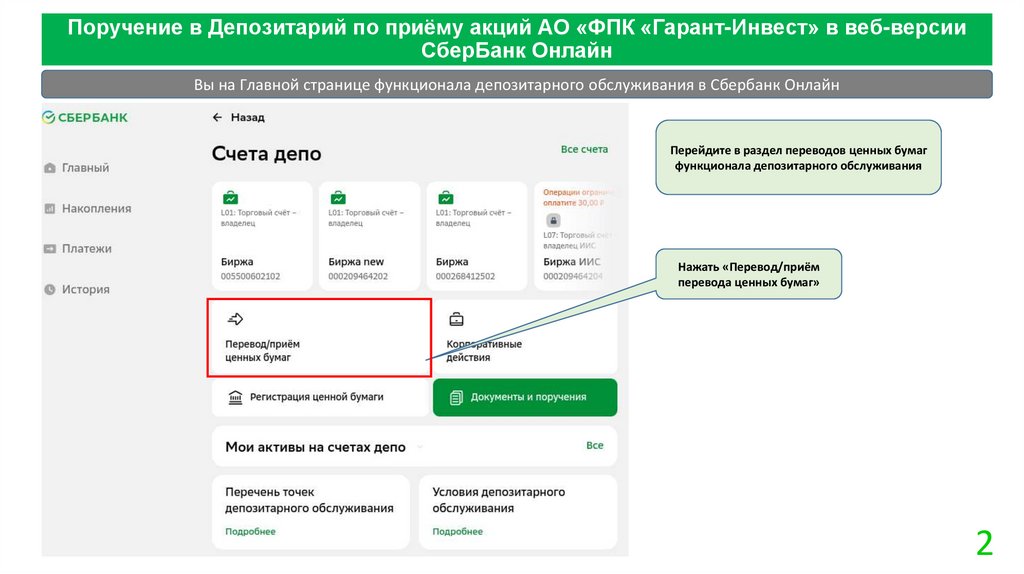The height and width of the screenshot is (574, 1024).
Task: Click the Счета депо heading
Action: click(x=266, y=154)
